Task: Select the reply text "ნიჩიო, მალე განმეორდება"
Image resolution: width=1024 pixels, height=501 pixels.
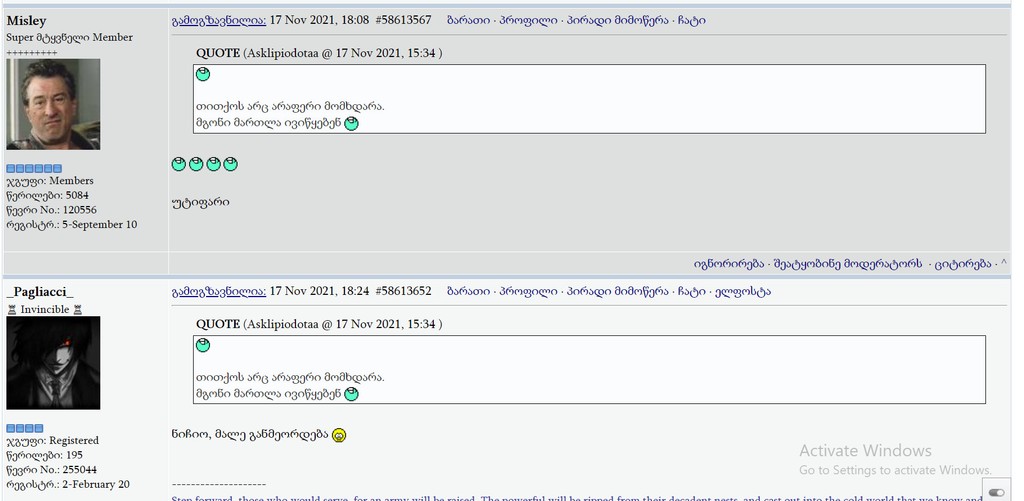Action: tap(250, 434)
